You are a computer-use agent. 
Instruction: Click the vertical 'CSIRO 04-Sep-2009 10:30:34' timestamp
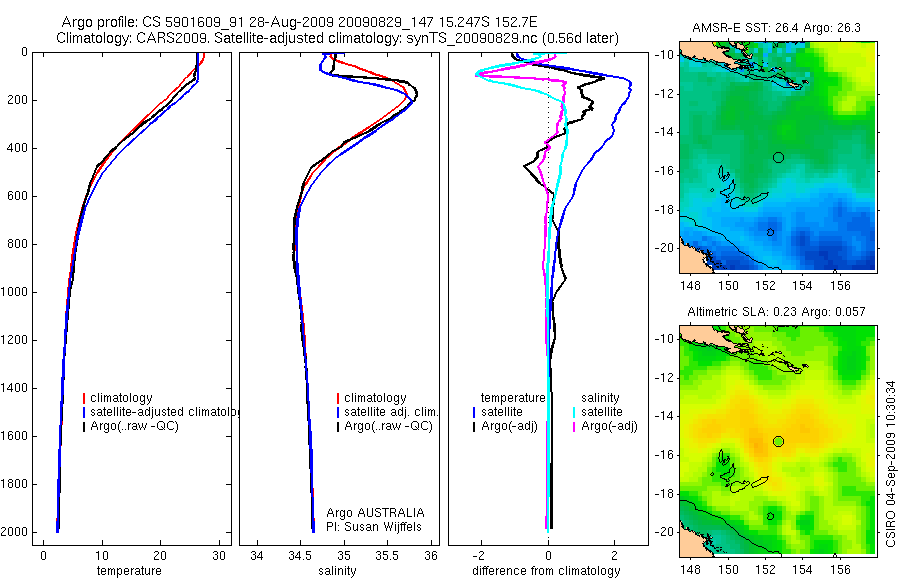click(890, 463)
